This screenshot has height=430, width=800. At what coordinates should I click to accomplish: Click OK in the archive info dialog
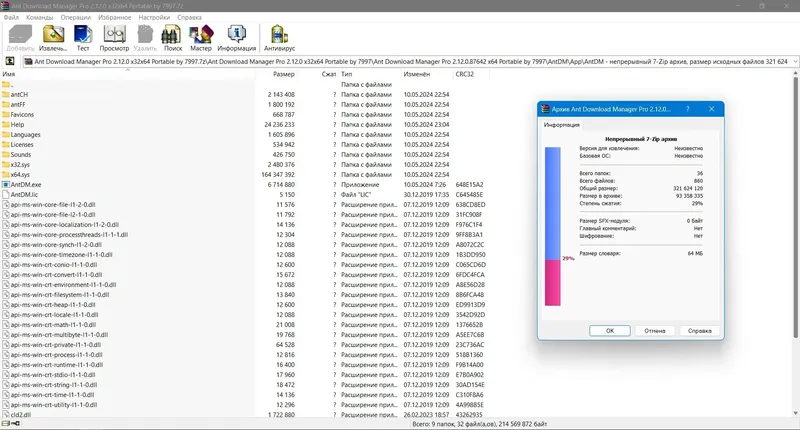(x=610, y=331)
